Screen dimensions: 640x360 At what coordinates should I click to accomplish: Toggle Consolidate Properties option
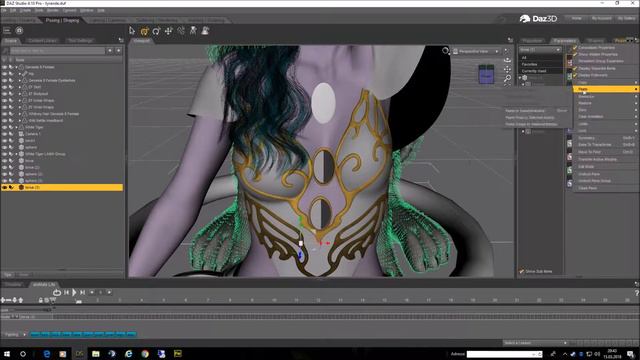point(596,47)
